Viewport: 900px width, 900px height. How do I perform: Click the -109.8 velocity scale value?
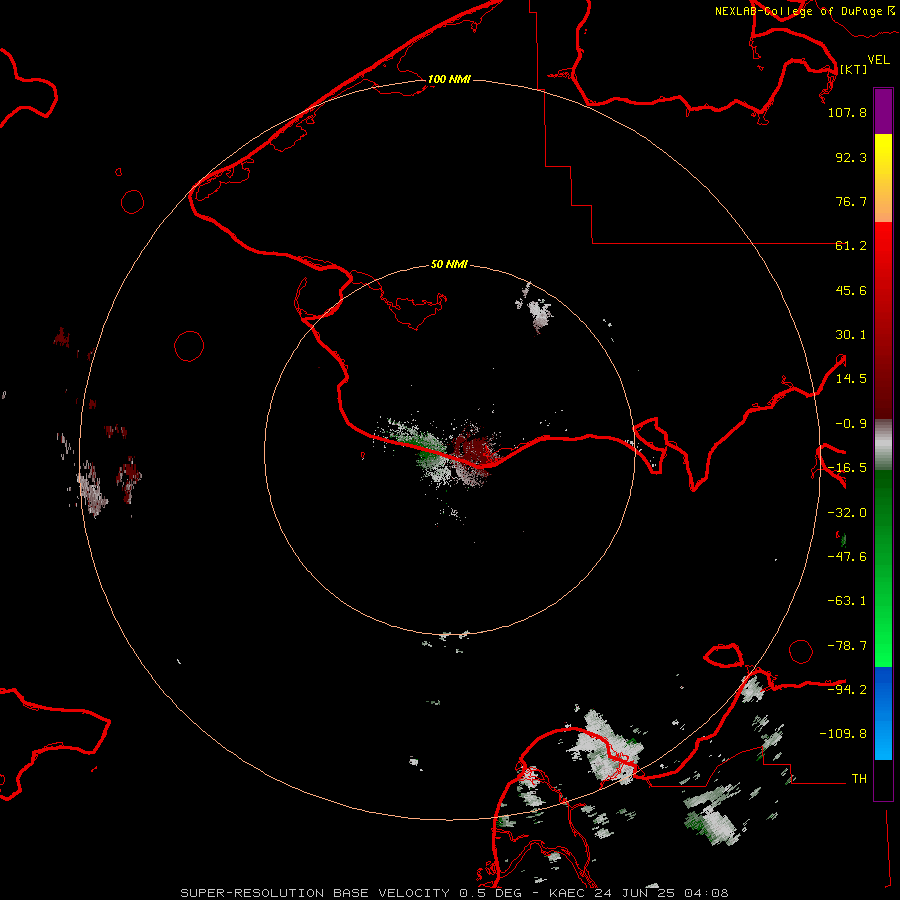(x=843, y=734)
